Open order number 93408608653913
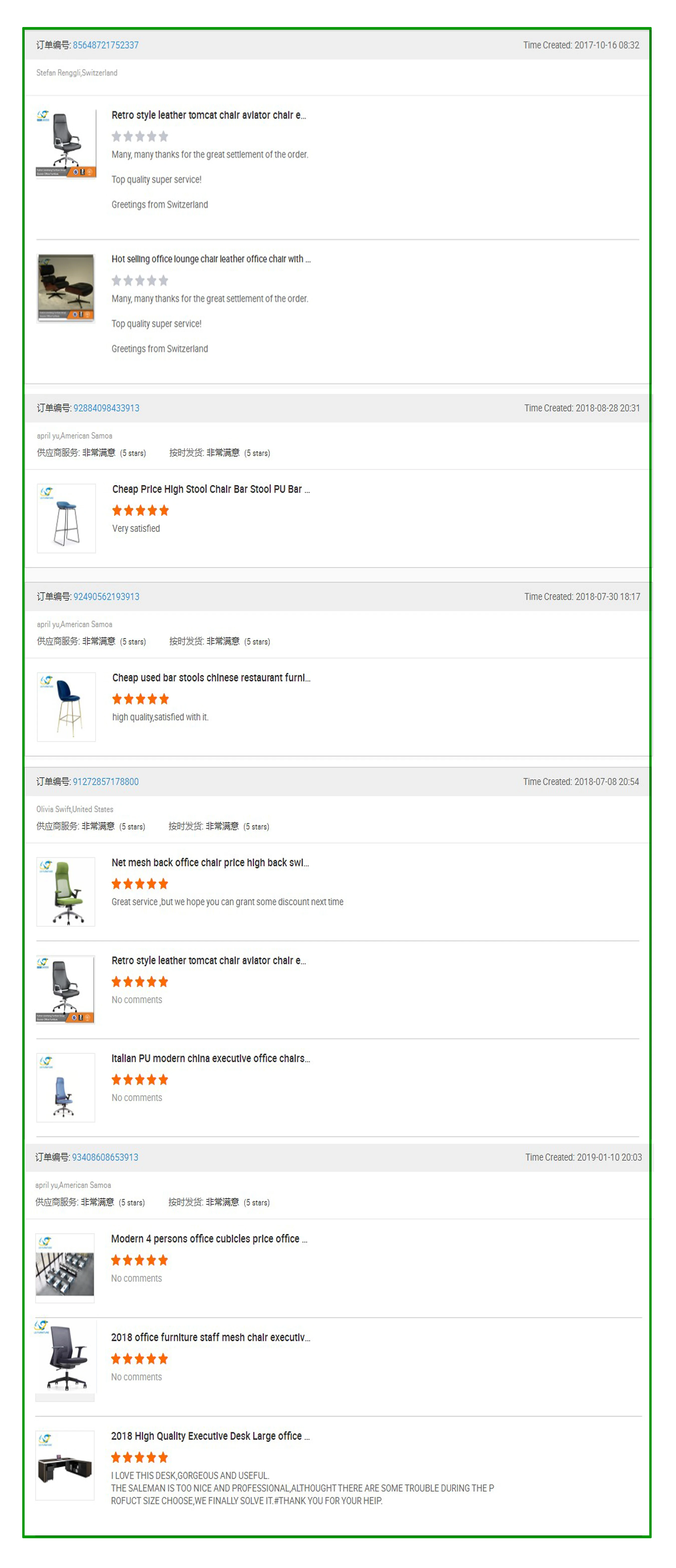The height and width of the screenshot is (1568, 676). pyautogui.click(x=105, y=1157)
